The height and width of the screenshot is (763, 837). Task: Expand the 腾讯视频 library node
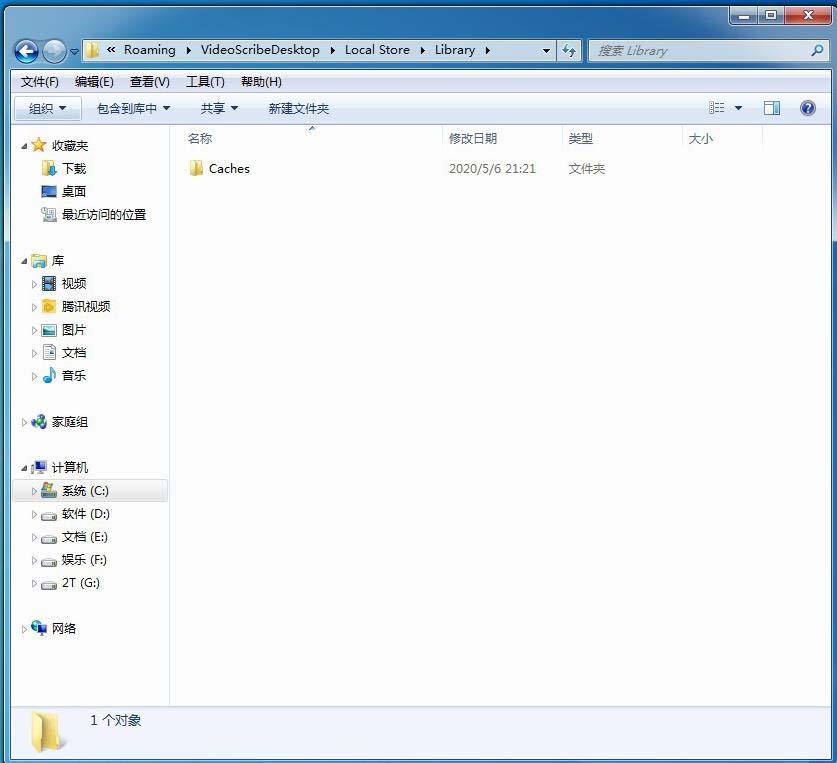click(34, 307)
